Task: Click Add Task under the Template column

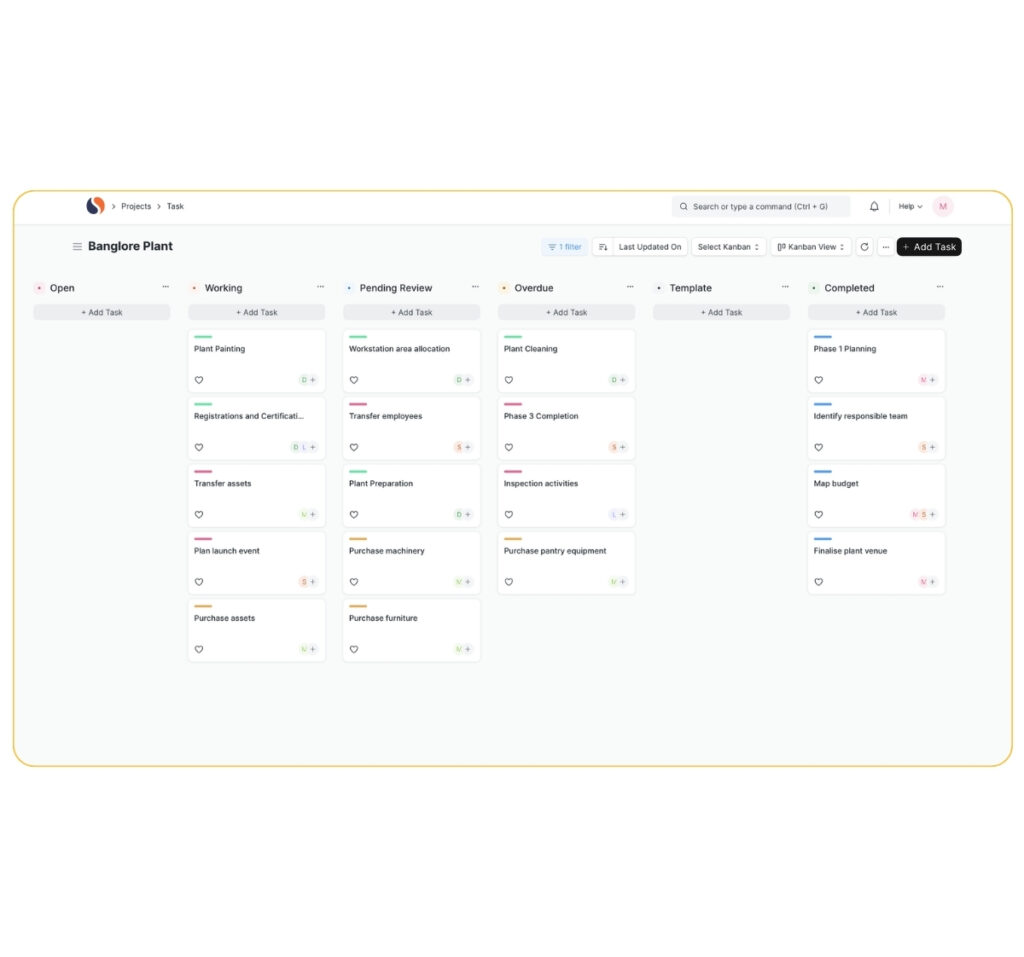Action: [x=721, y=312]
